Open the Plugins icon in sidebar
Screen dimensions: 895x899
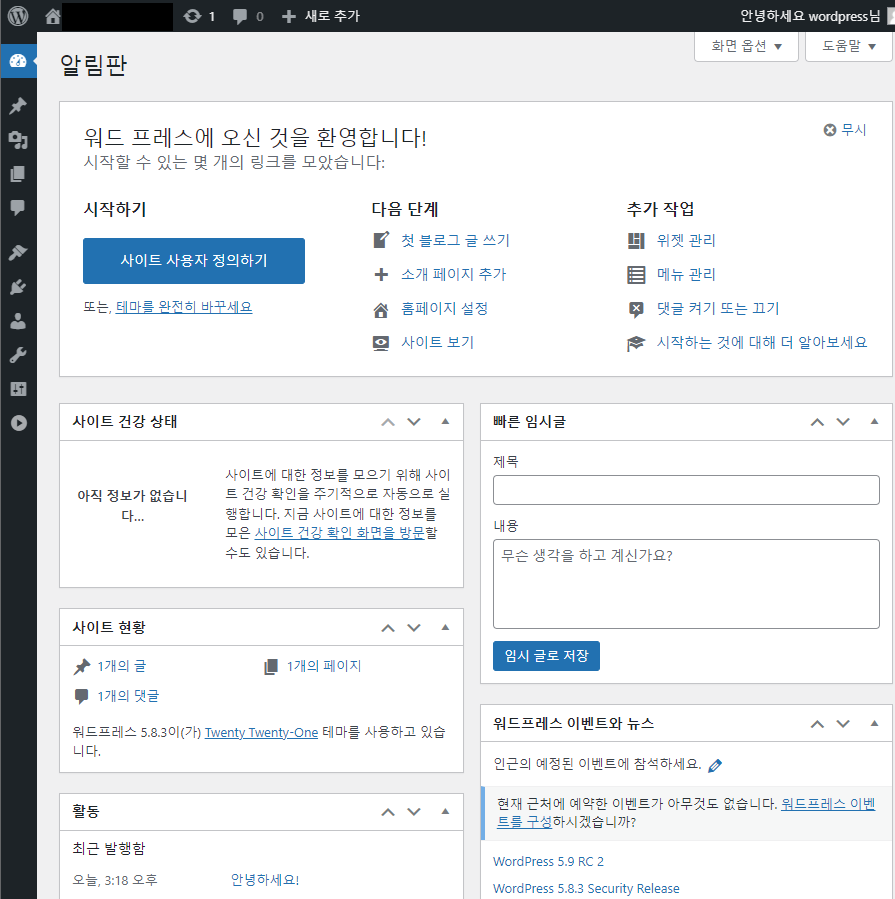(x=18, y=287)
